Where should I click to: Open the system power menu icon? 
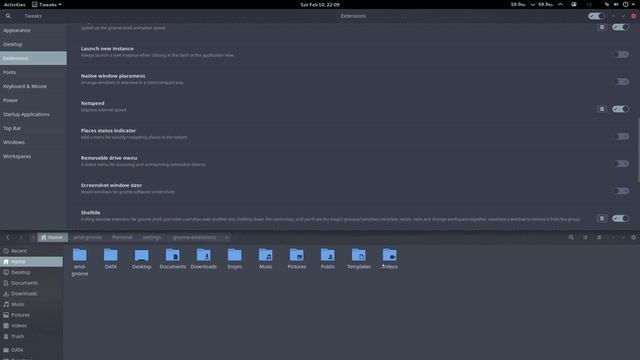(x=625, y=4)
